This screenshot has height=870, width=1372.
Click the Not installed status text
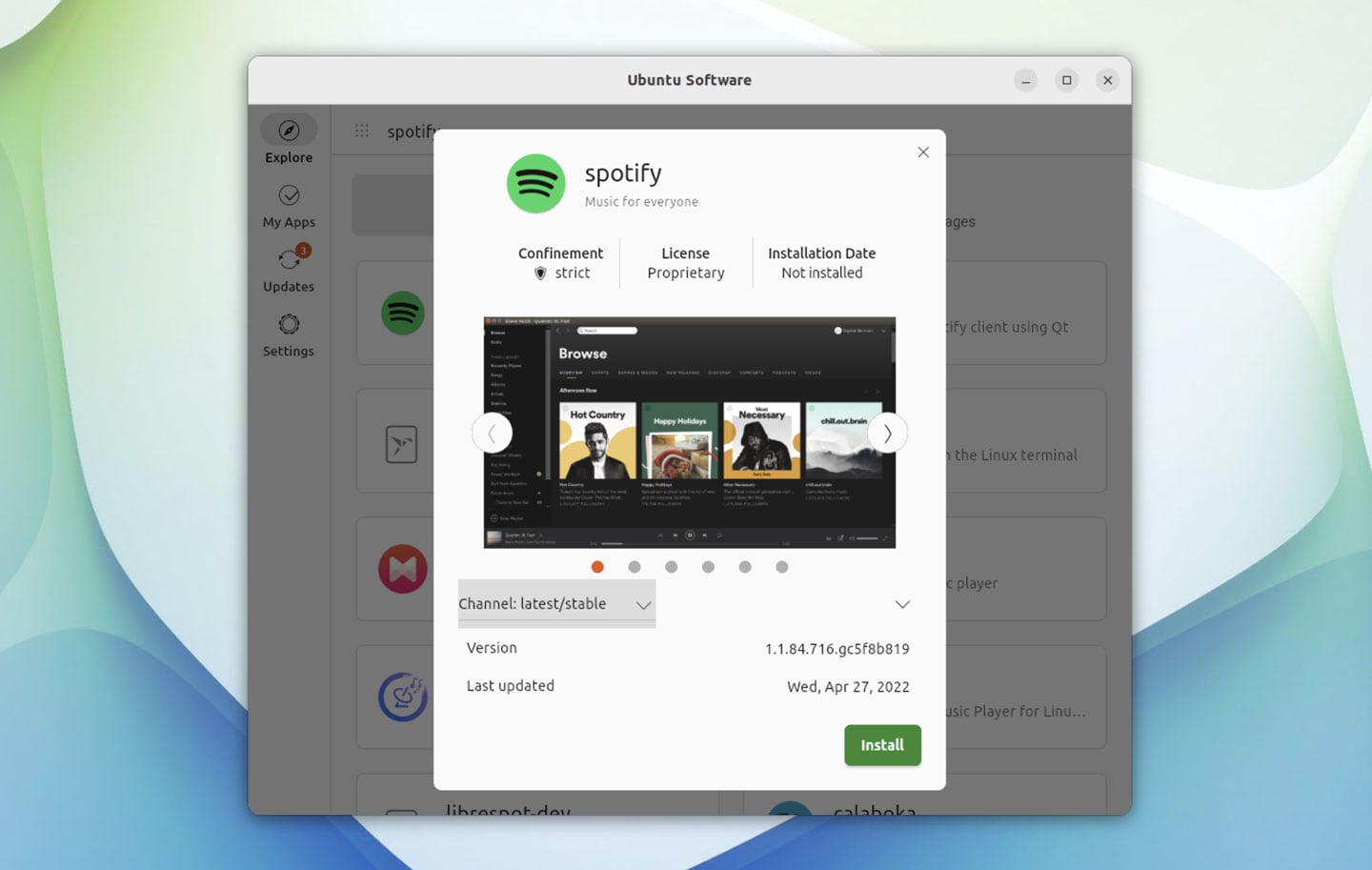pos(822,273)
